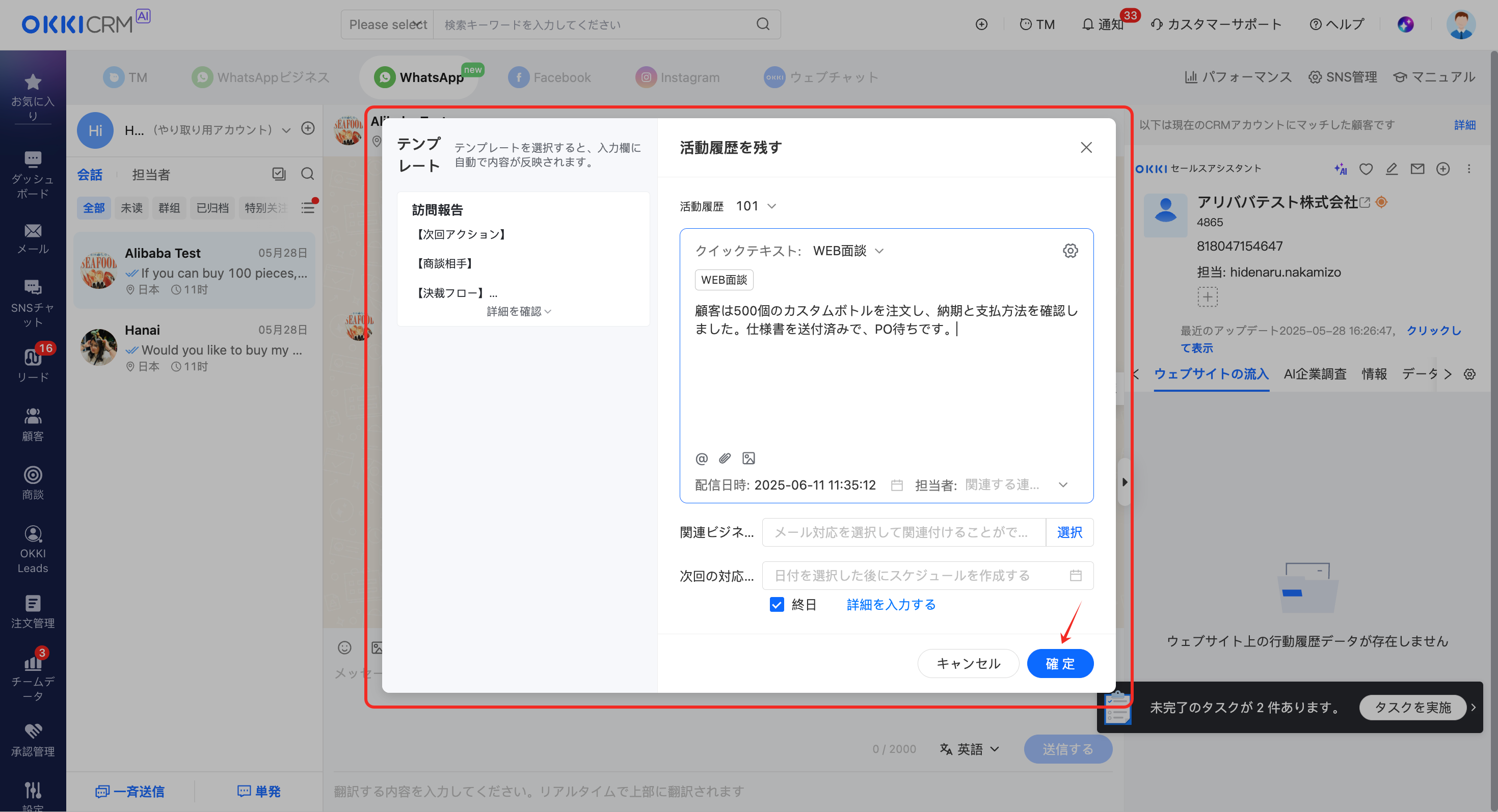Click the 一斉送信 button
This screenshot has width=1498, height=812.
(x=130, y=791)
